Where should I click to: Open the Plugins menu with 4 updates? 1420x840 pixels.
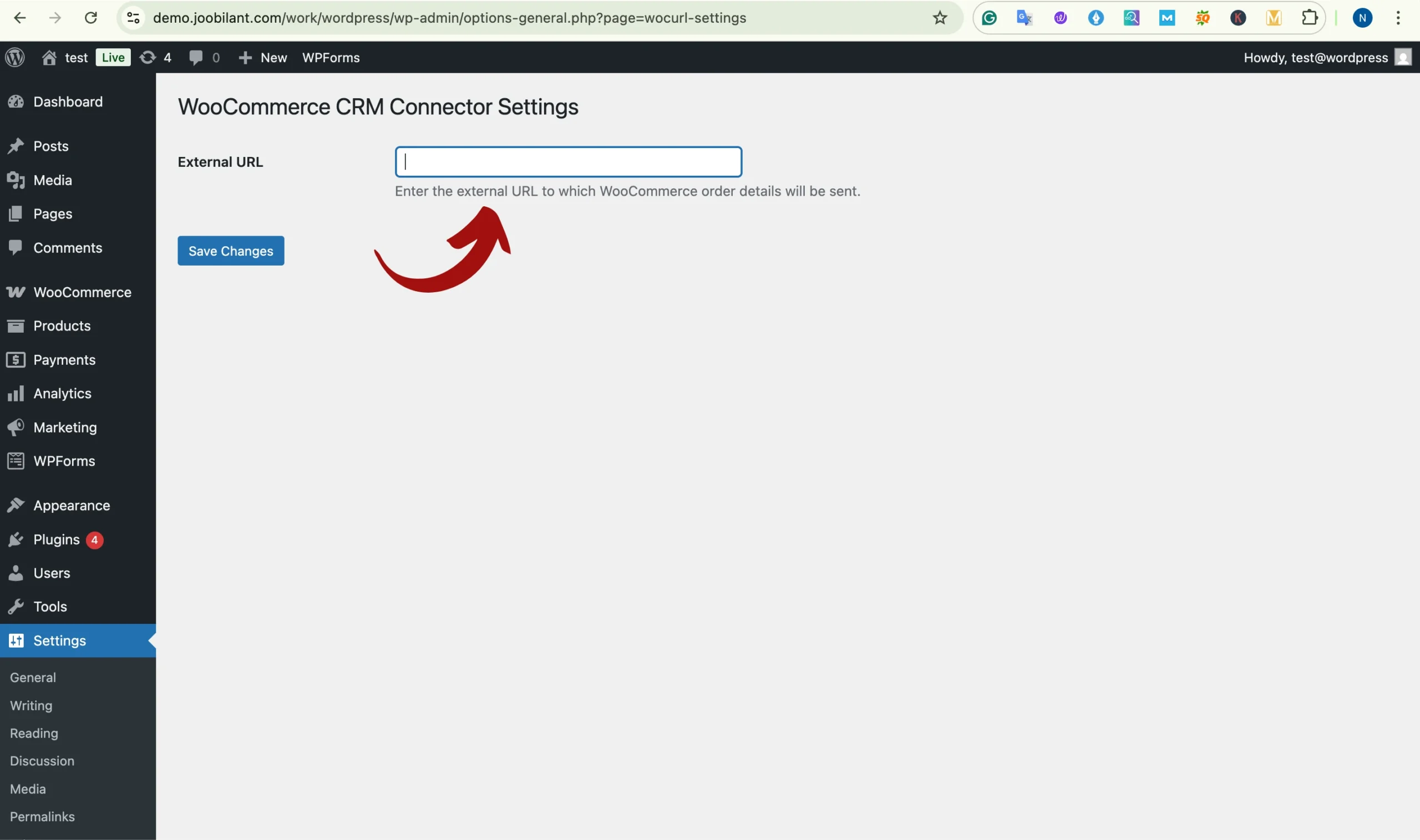click(57, 539)
